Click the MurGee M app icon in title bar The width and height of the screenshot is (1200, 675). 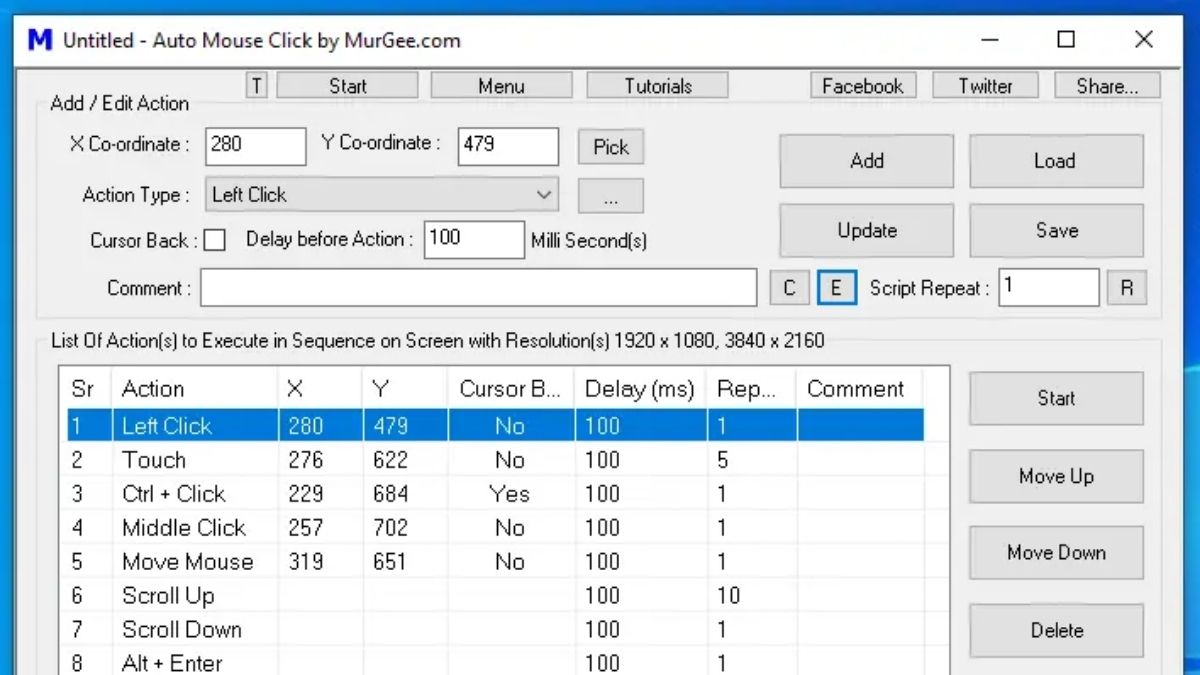[x=40, y=40]
